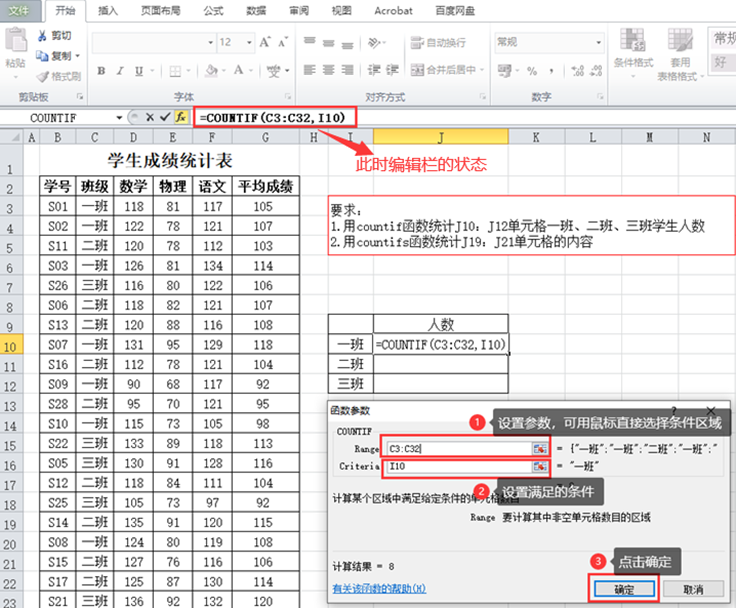
Task: Expand the Name Box dropdown
Action: pos(119,118)
